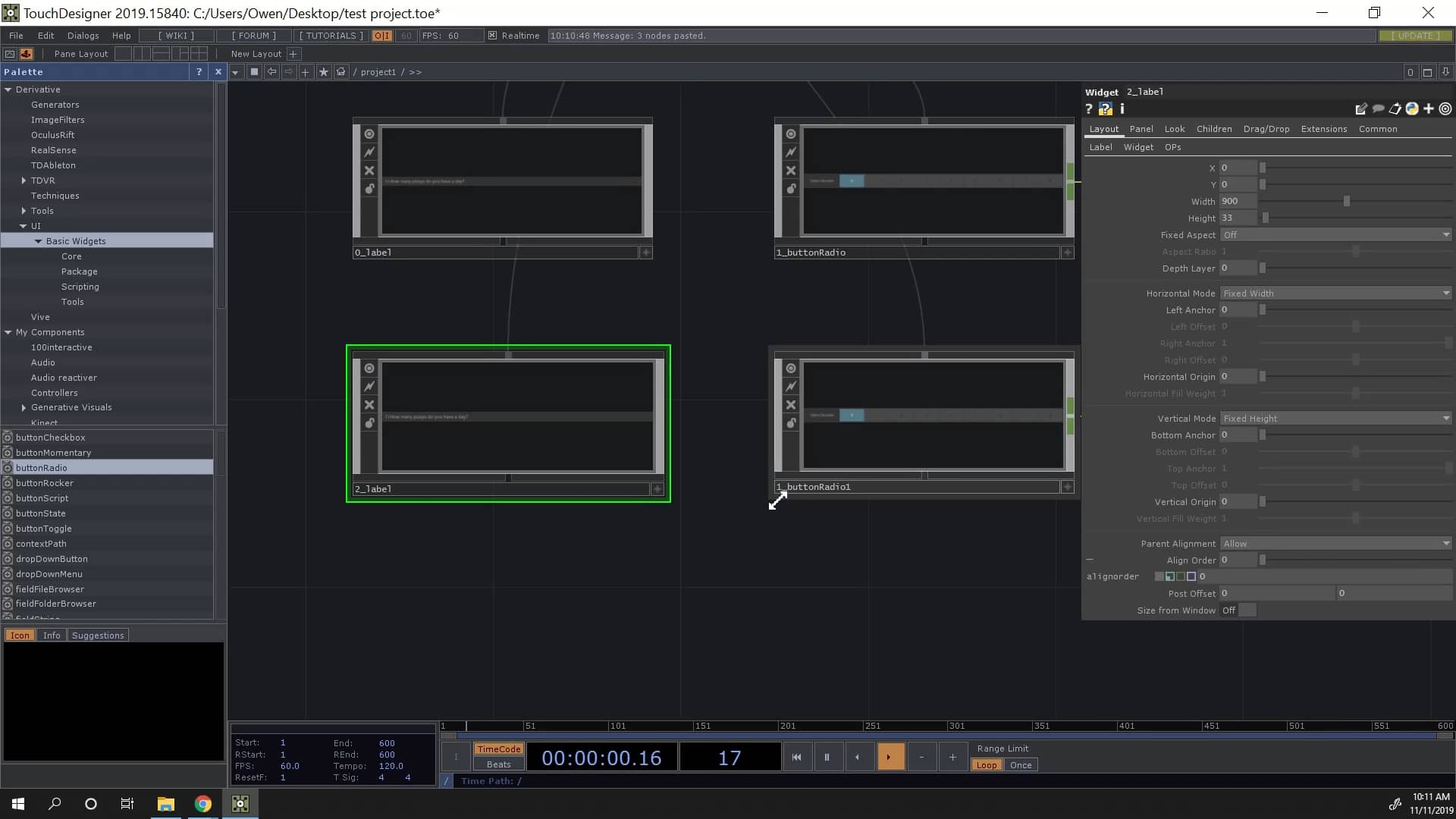Click the UPDATE button at top right

pyautogui.click(x=1415, y=35)
